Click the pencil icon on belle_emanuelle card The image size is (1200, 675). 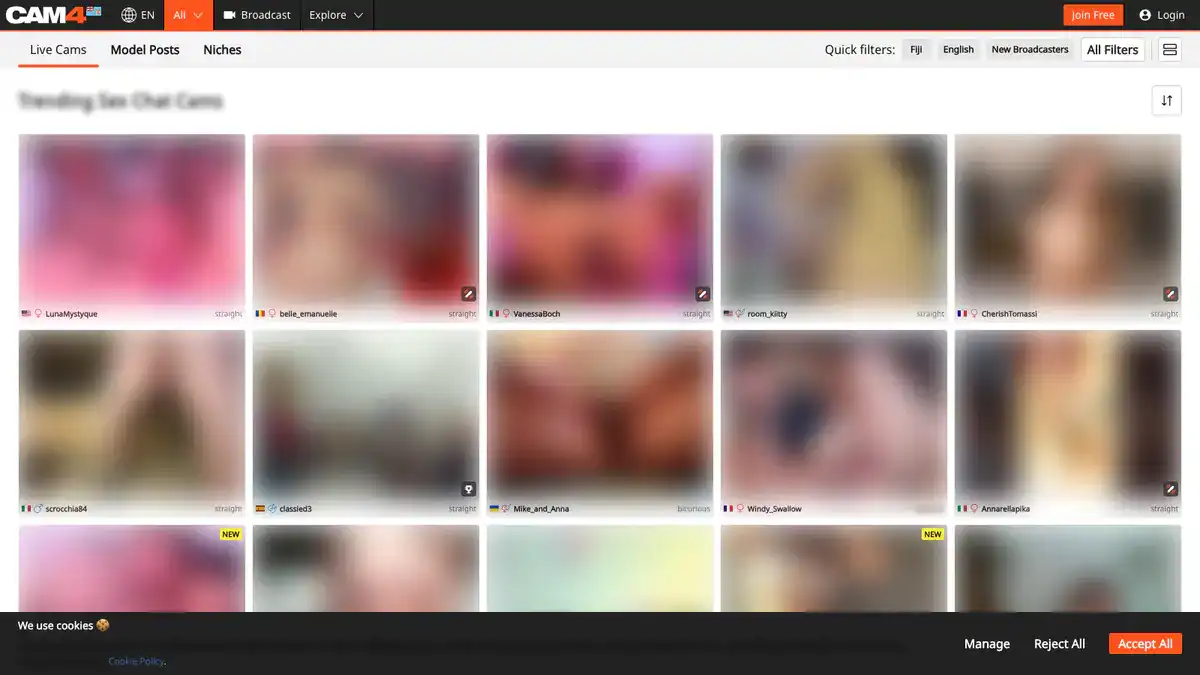(x=469, y=294)
